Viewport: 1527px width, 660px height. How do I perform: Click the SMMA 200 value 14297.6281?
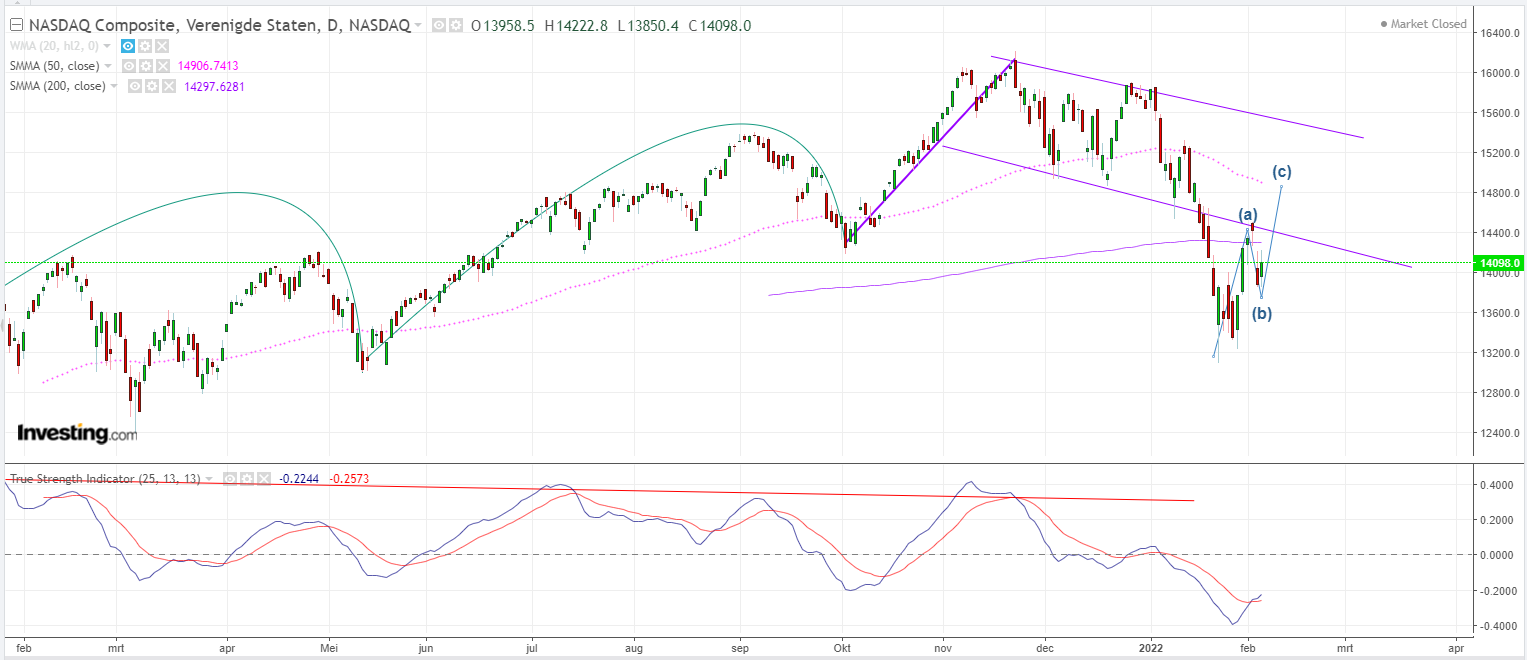pyautogui.click(x=215, y=86)
